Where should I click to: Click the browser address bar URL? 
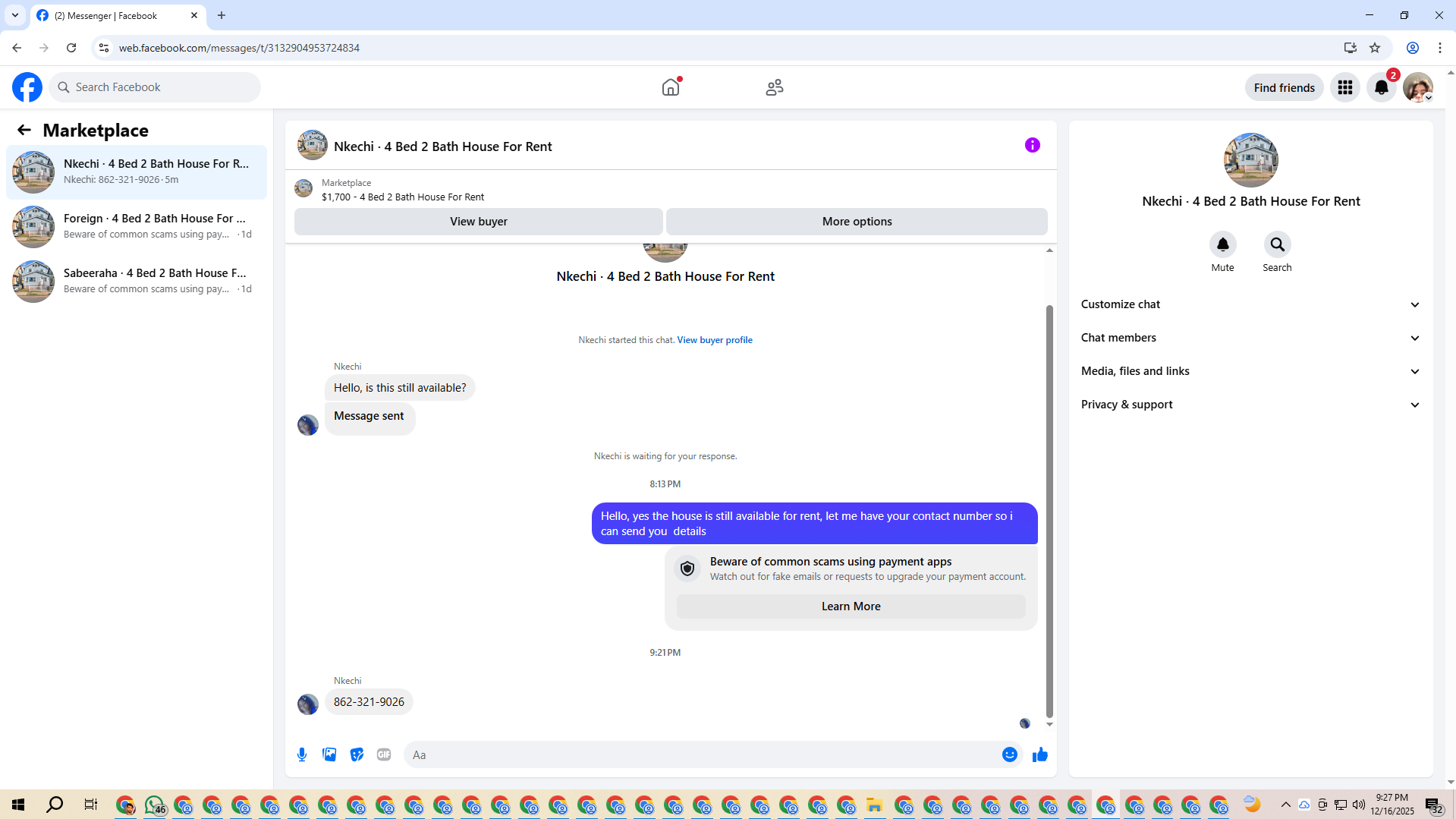click(239, 48)
